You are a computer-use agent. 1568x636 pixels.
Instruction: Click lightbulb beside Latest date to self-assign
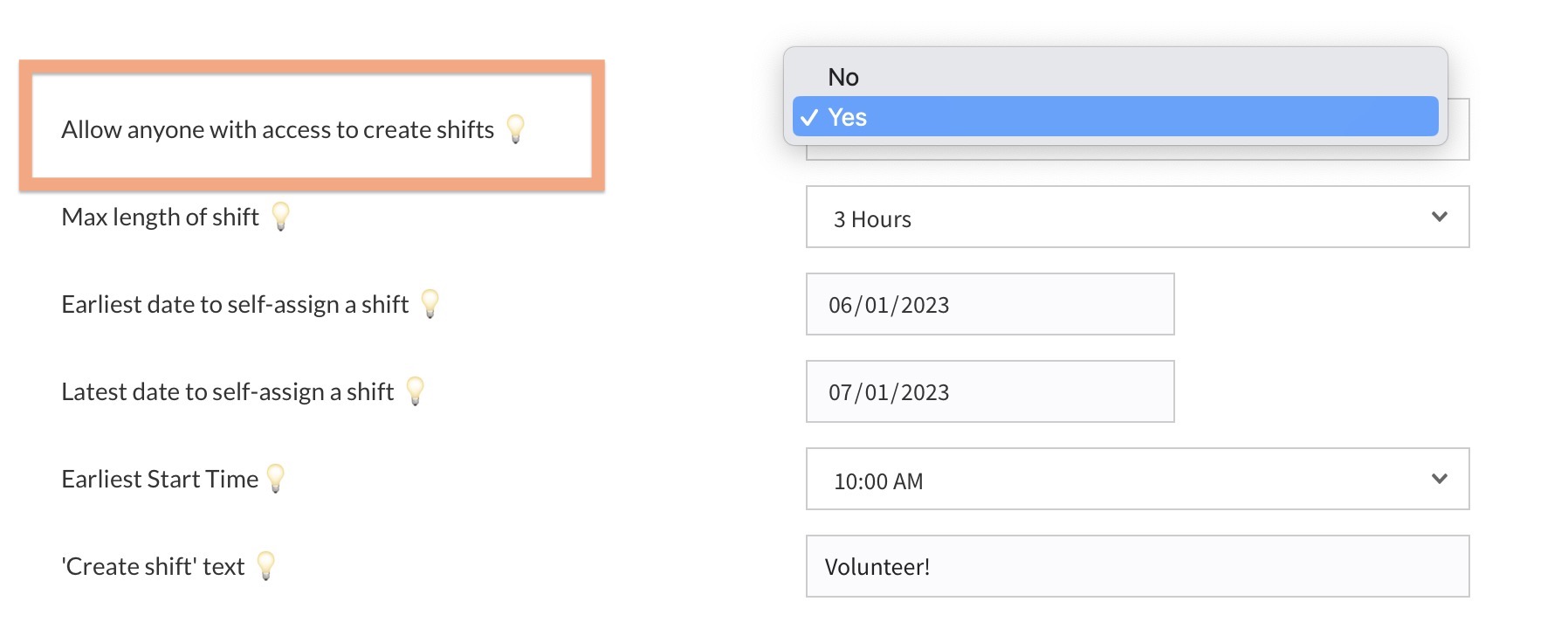(416, 391)
